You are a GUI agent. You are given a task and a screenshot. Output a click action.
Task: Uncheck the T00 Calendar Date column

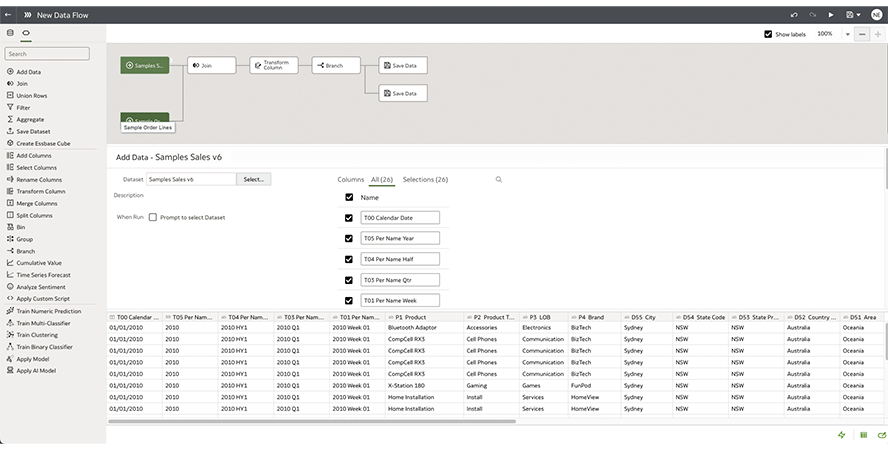tap(349, 217)
